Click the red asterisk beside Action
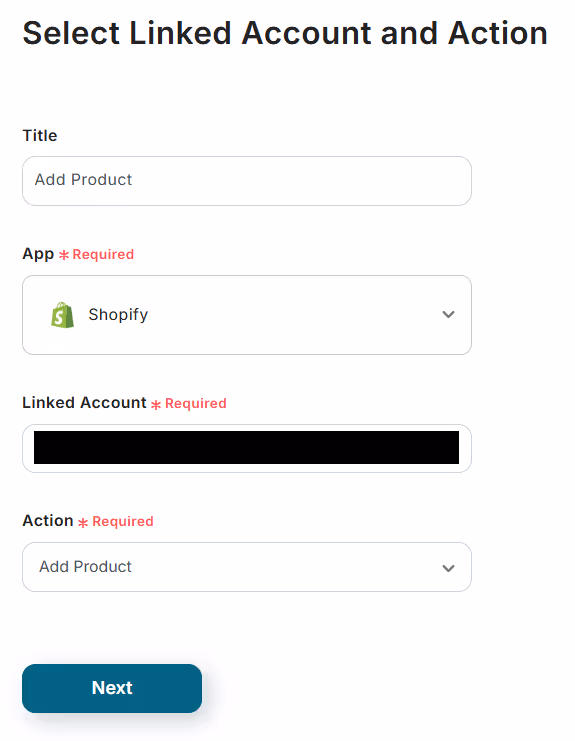Screen dimensions: 575x741 coord(83,522)
